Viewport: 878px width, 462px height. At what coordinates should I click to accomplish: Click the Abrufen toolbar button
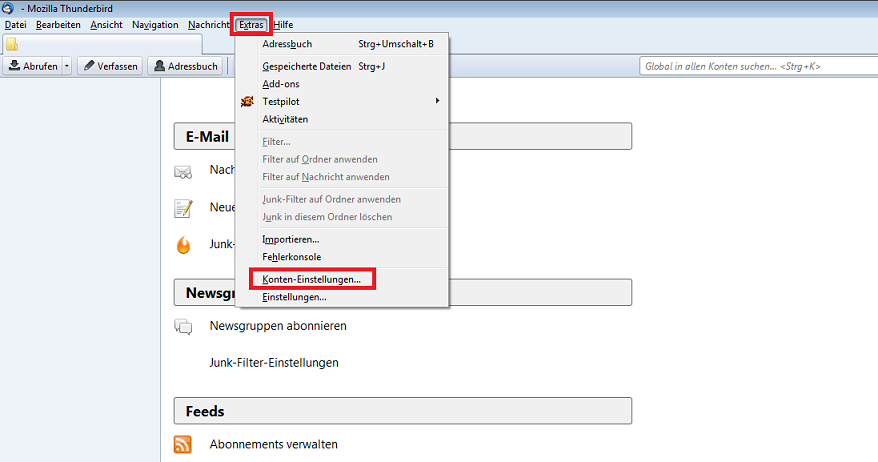[33, 66]
